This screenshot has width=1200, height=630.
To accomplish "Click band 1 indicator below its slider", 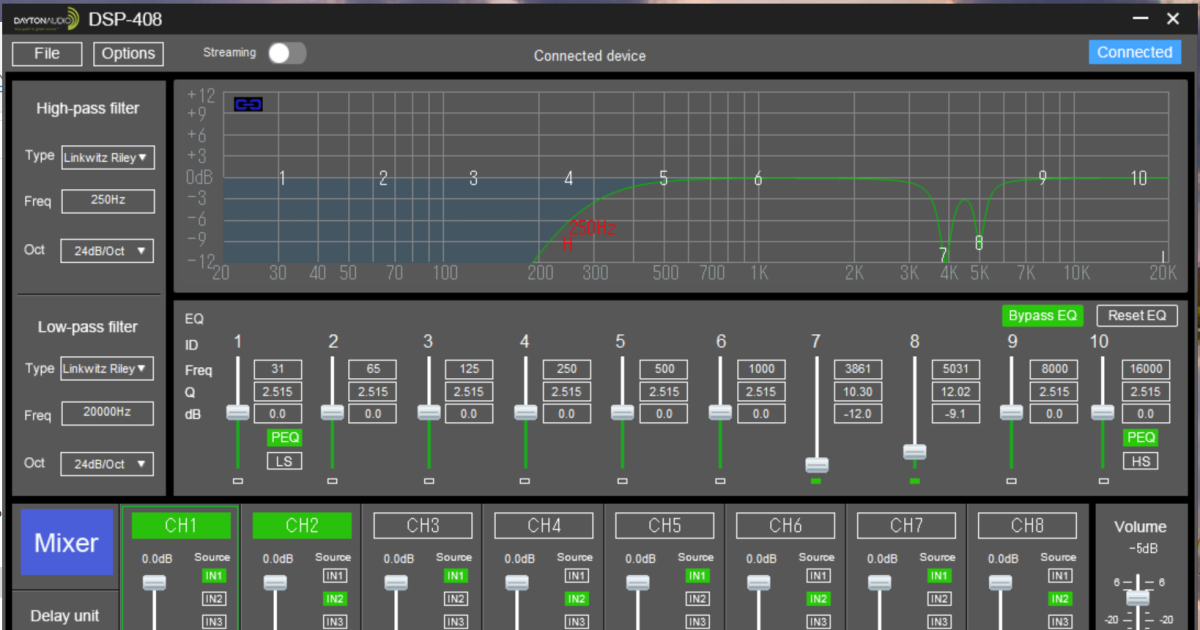I will [x=237, y=481].
